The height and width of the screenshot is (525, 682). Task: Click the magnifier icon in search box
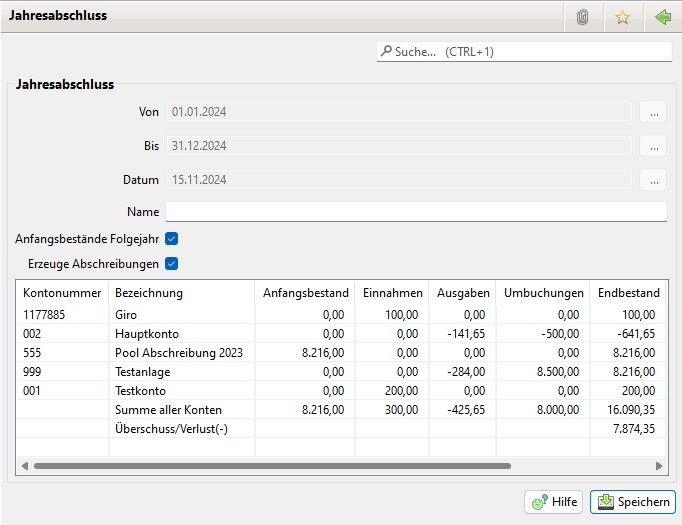(x=386, y=51)
